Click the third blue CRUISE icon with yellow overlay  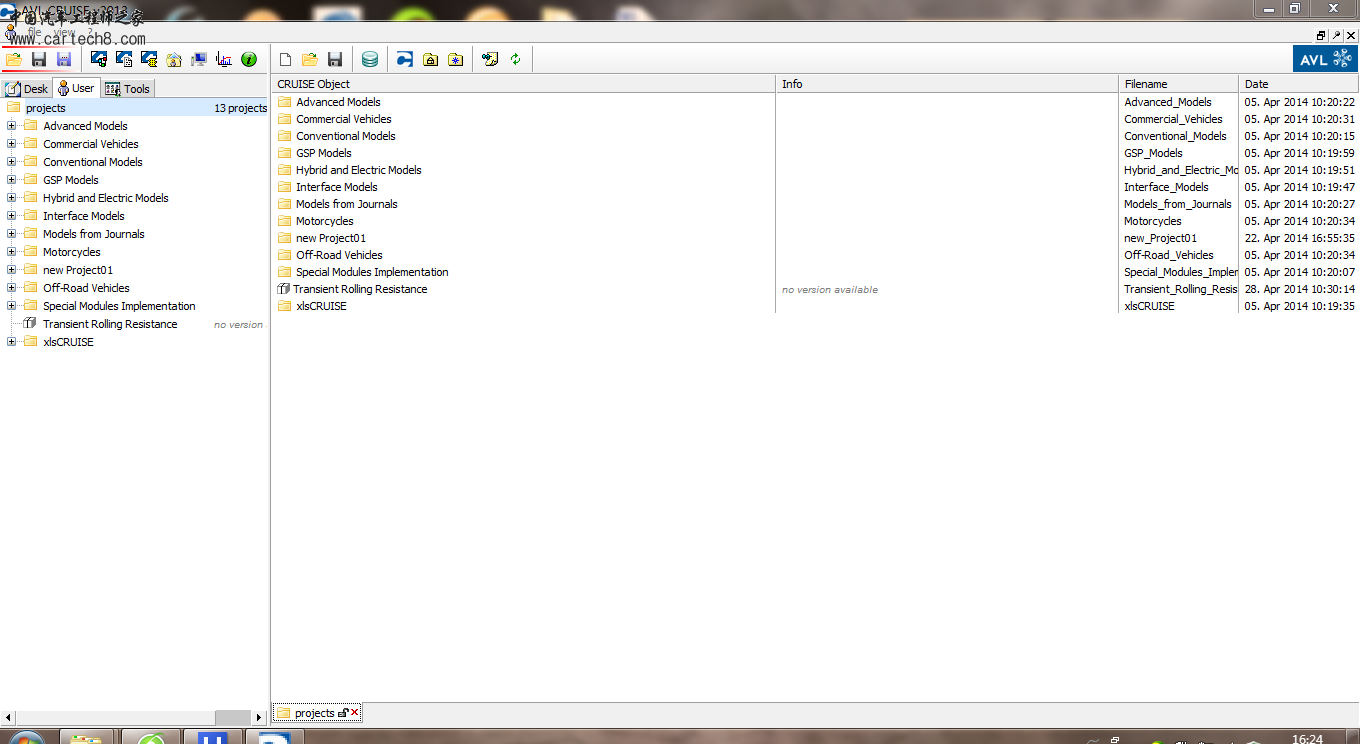(x=149, y=60)
